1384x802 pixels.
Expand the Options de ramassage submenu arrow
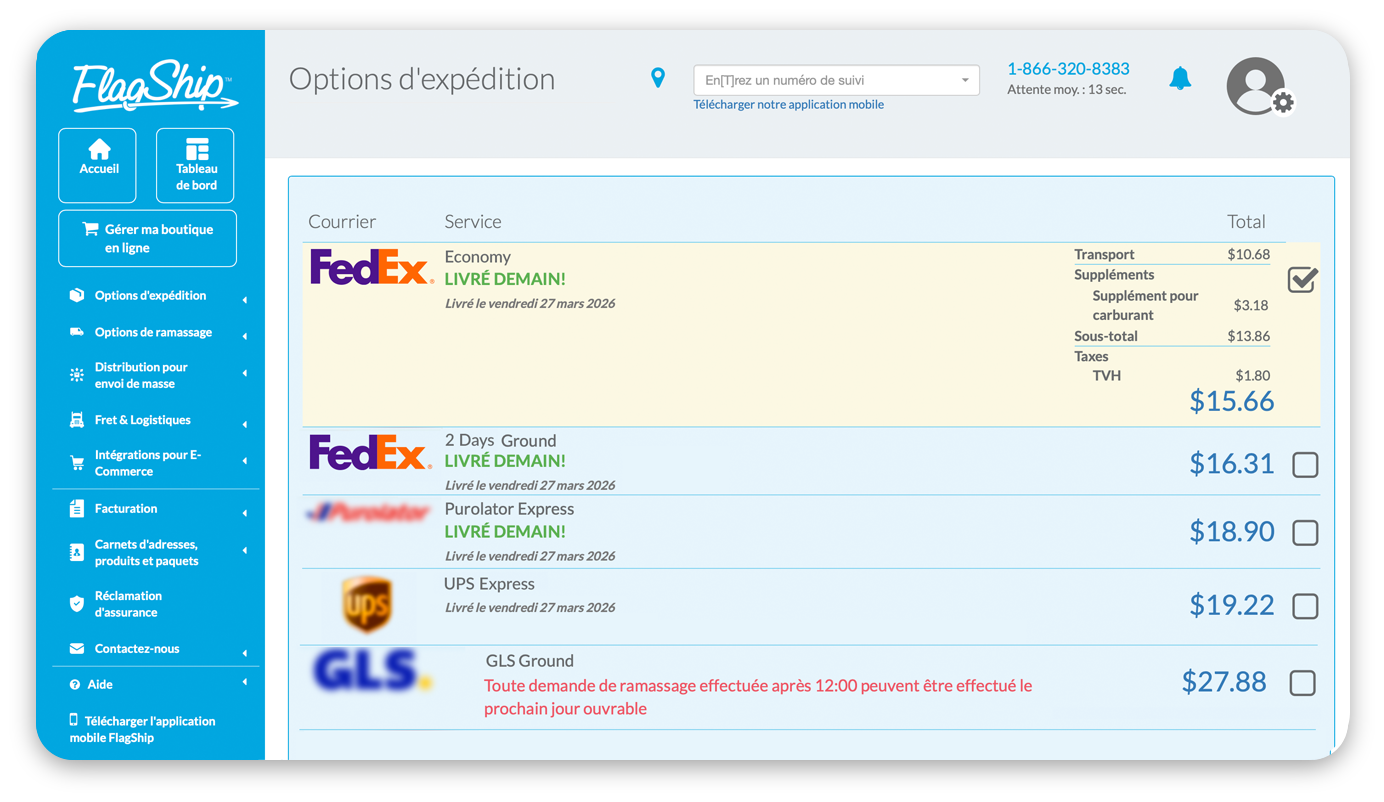pos(244,337)
